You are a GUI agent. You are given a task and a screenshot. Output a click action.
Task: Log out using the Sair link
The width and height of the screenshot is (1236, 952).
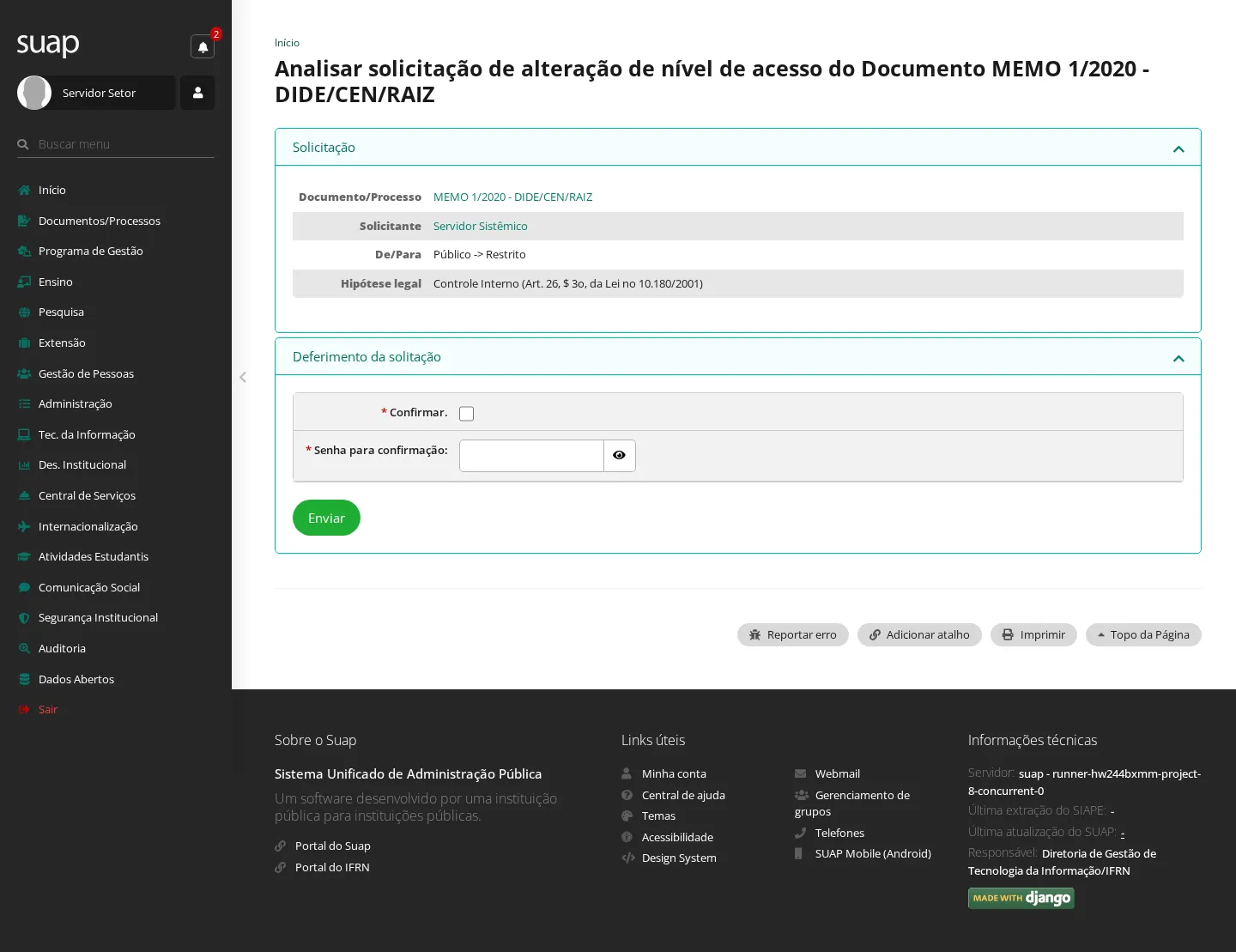[48, 709]
